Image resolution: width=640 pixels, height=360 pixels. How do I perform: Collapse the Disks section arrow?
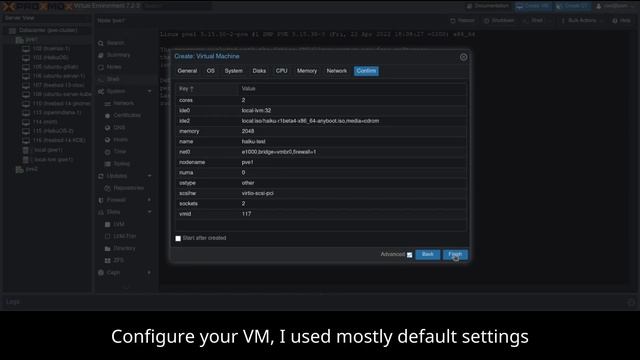[149, 212]
